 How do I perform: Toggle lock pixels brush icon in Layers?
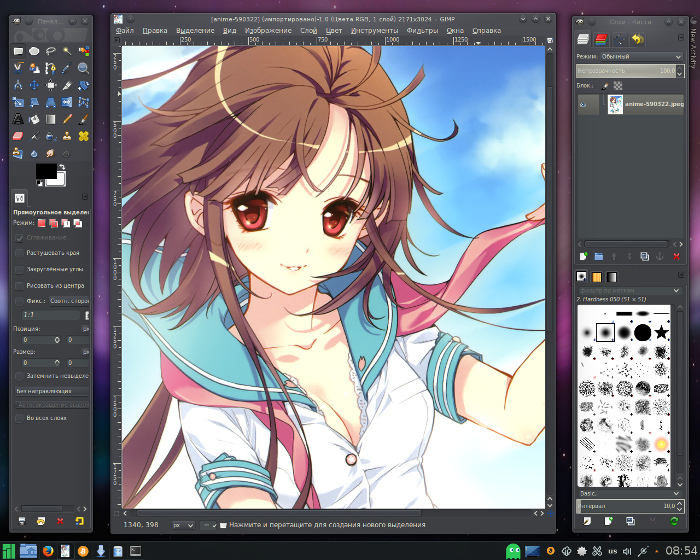coord(605,86)
